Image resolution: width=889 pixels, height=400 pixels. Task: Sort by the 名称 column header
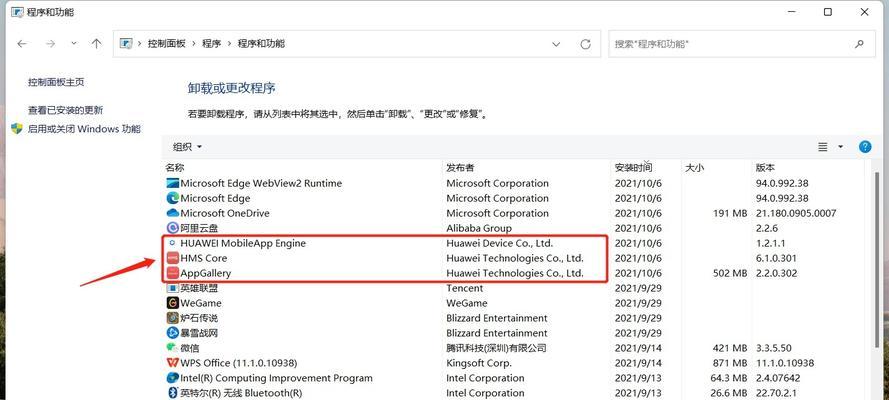[175, 168]
